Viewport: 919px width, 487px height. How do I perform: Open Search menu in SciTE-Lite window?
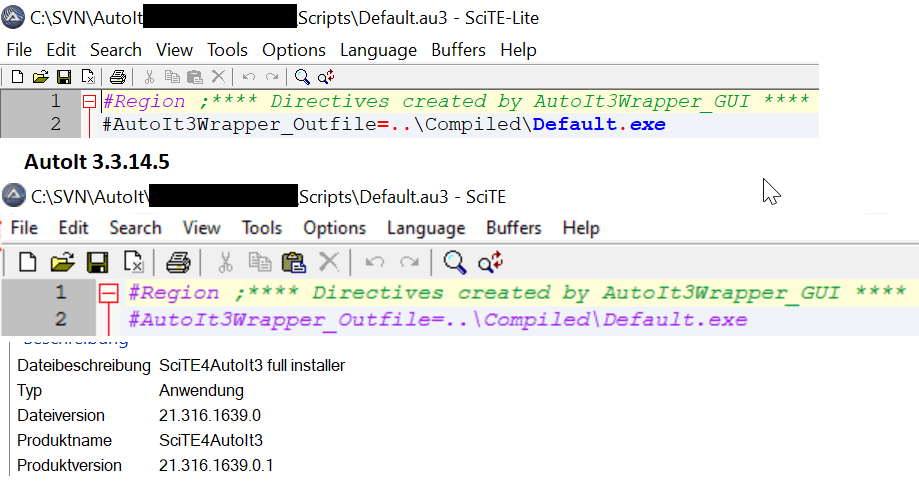point(115,50)
